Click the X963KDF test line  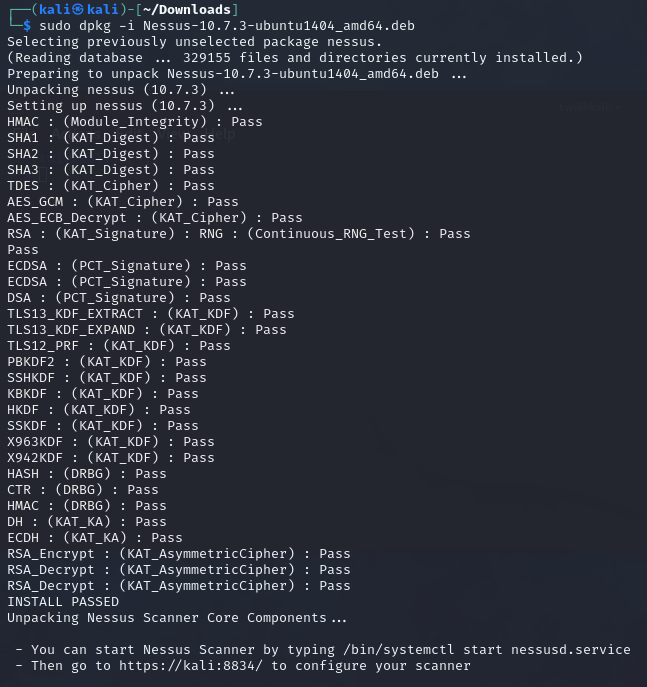coord(110,441)
